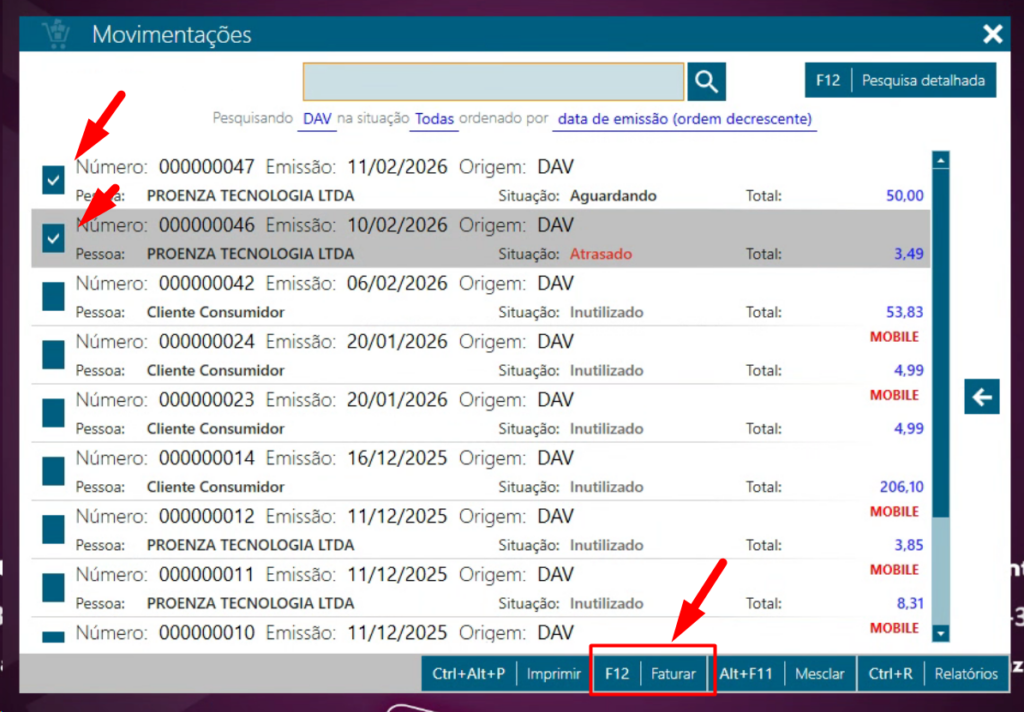This screenshot has height=712, width=1024.
Task: Uncheck the checkbox for DAV 000000046
Action: (54, 238)
